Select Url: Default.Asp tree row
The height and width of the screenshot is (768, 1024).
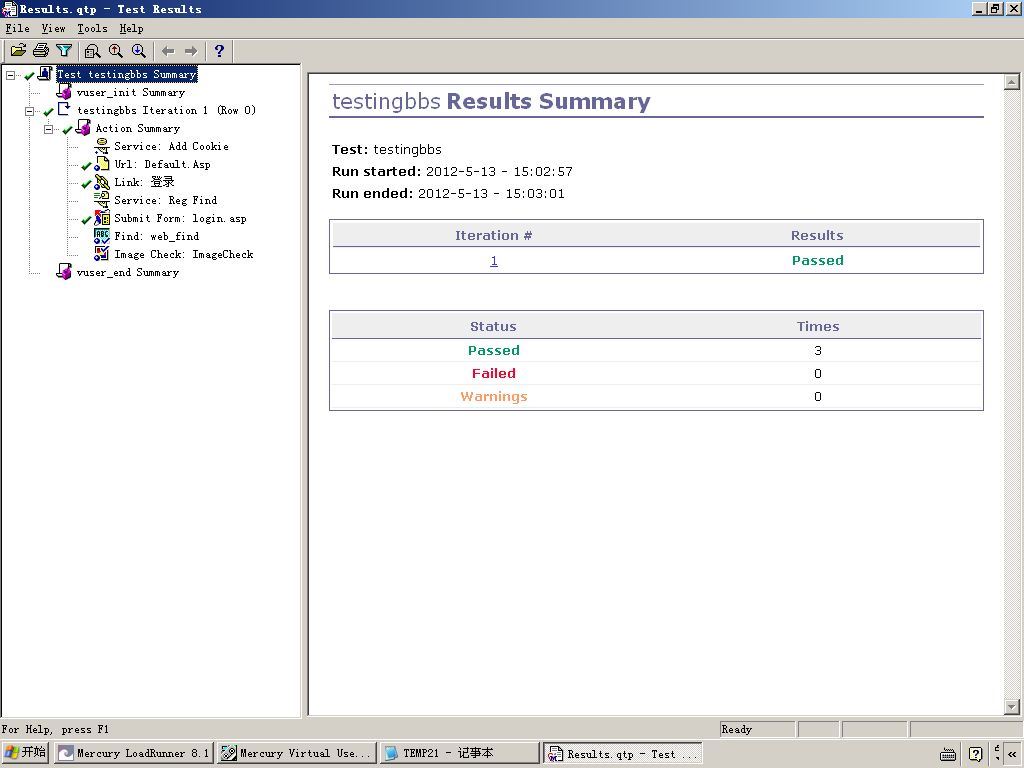[x=163, y=165]
